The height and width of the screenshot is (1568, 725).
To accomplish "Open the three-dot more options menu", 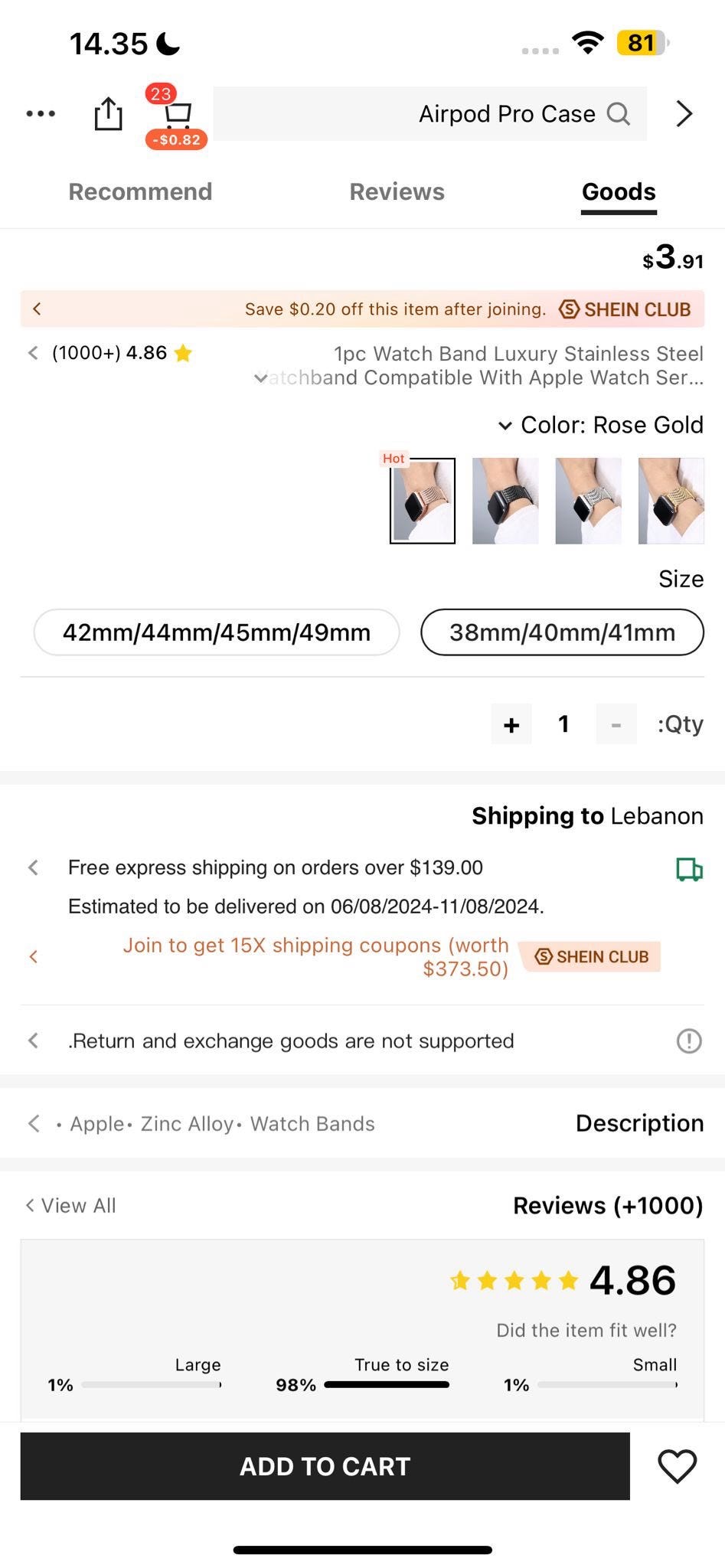I will tap(41, 114).
